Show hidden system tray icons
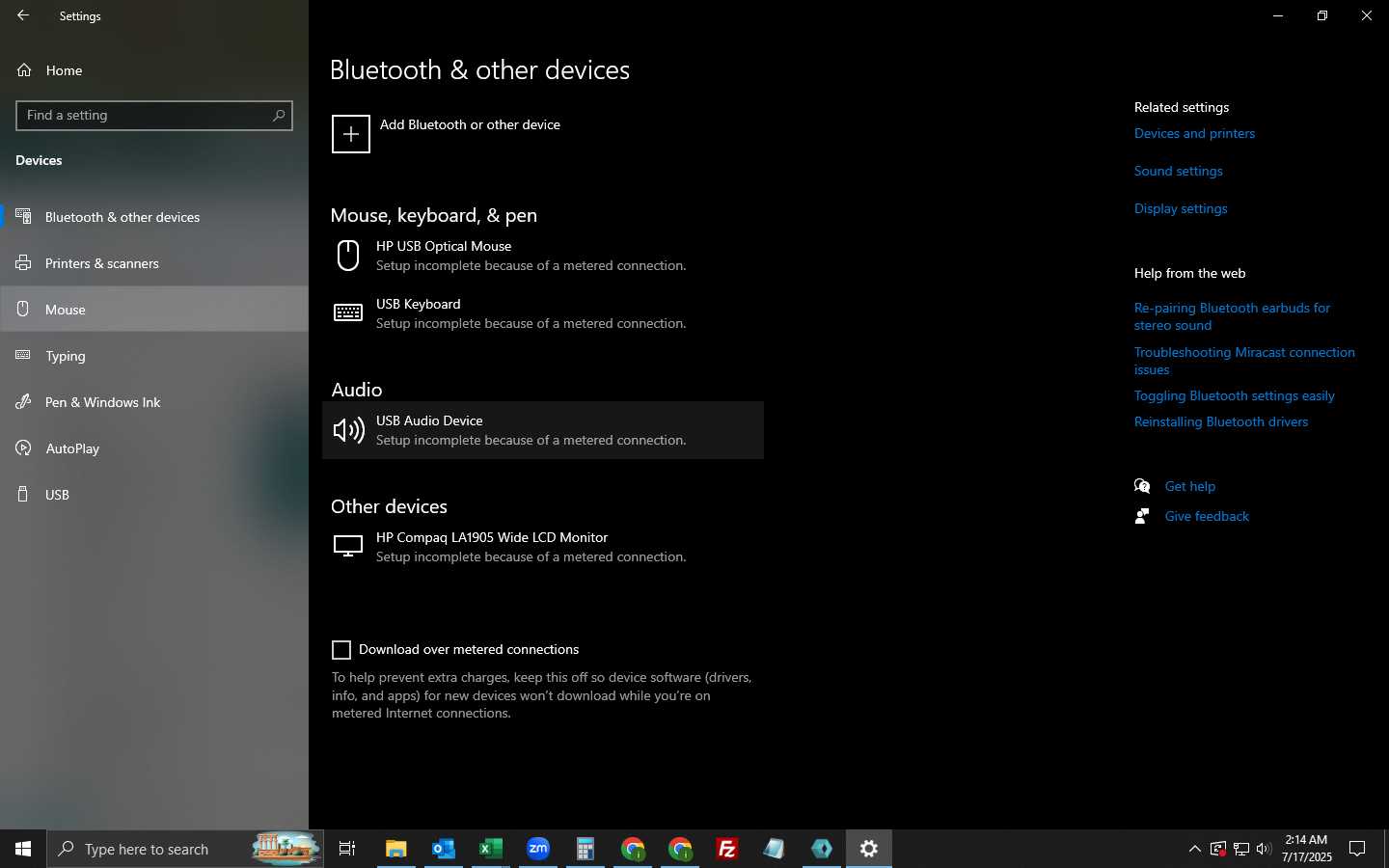 click(1194, 849)
